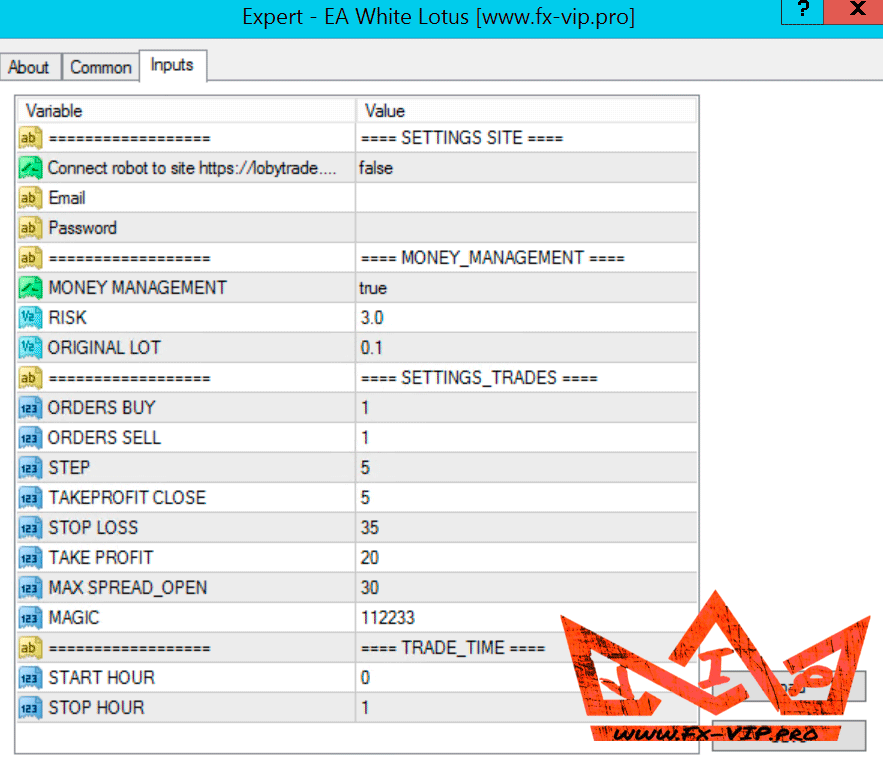
Task: Switch to the About tab
Action: (x=29, y=67)
